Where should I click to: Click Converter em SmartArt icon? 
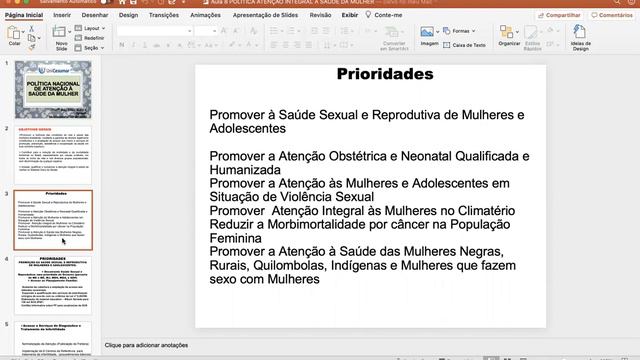(x=392, y=32)
